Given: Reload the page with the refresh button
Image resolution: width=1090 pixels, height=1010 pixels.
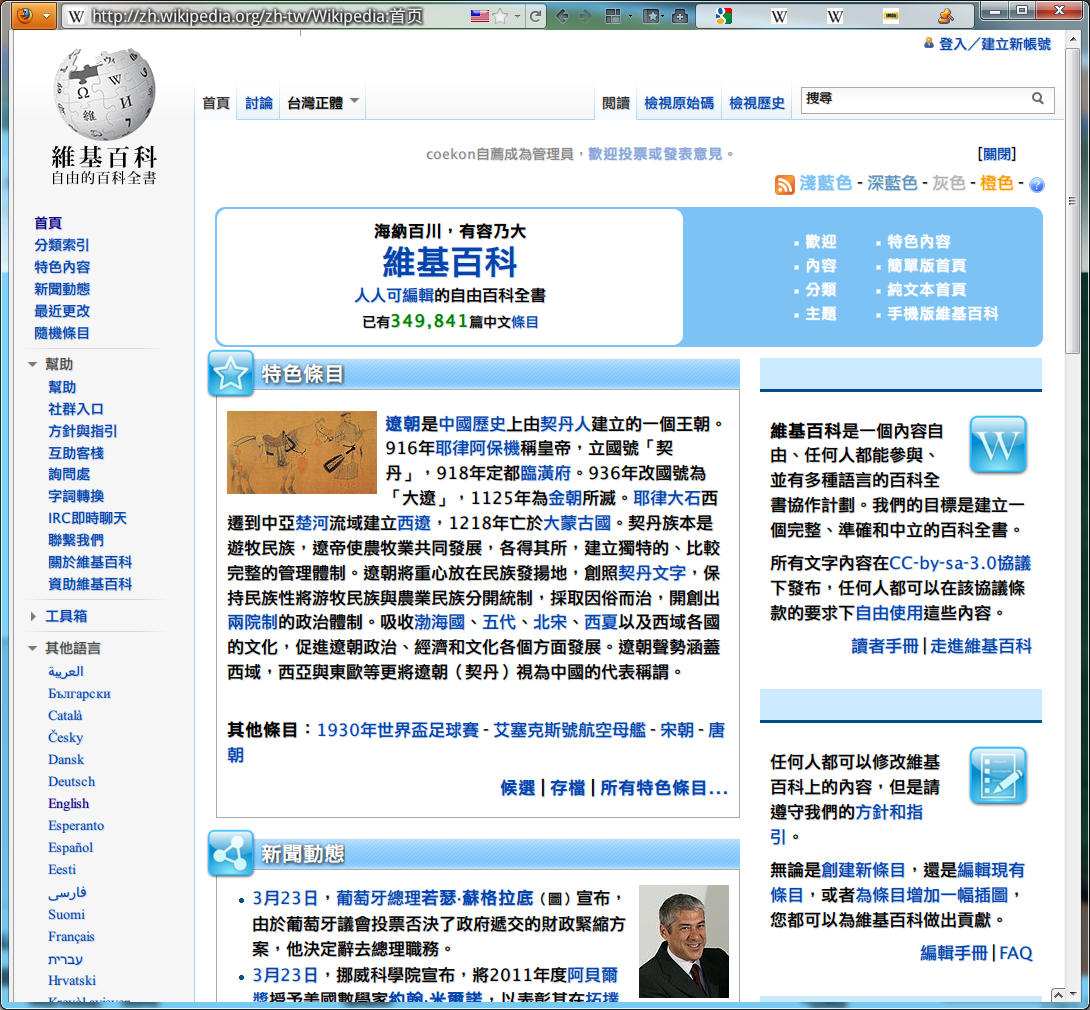Looking at the screenshot, I should click(x=535, y=16).
